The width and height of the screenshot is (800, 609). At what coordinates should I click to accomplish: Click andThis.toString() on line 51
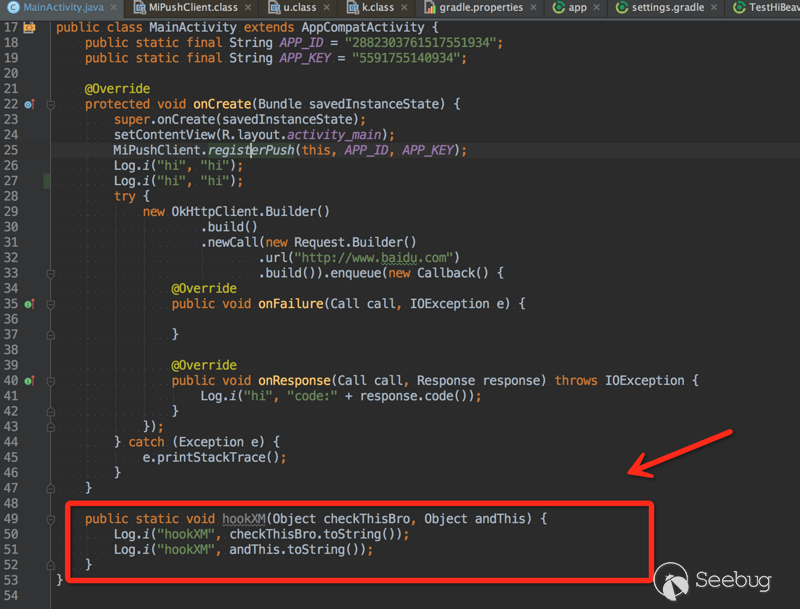[297, 550]
